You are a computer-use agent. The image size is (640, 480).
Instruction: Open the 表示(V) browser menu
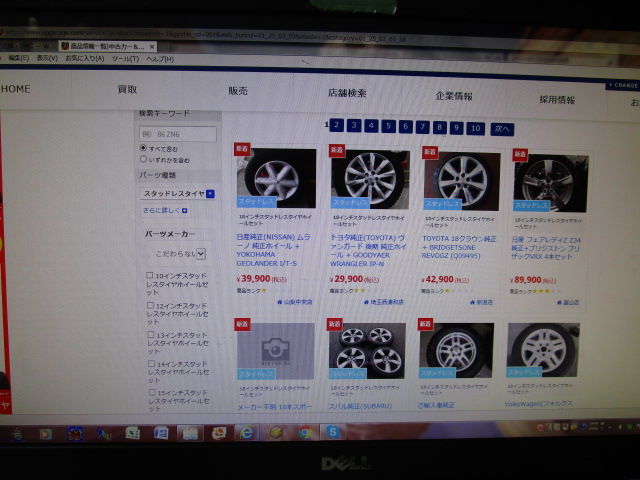click(x=47, y=58)
